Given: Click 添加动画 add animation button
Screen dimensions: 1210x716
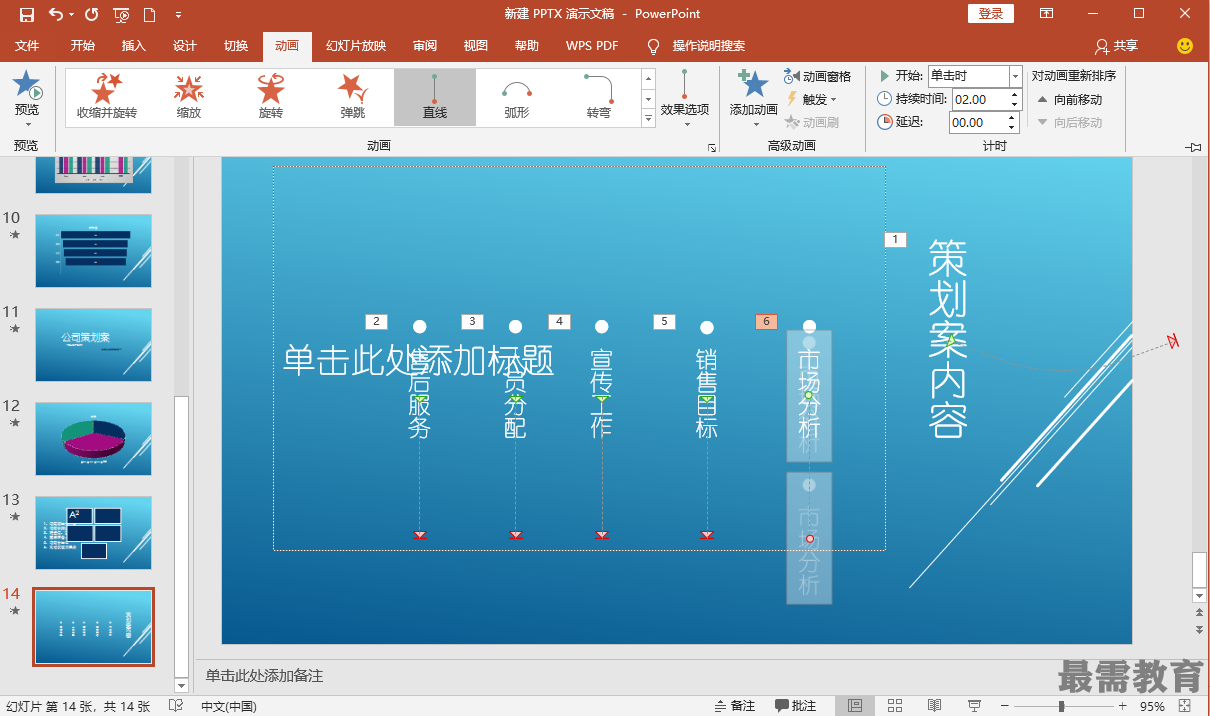Looking at the screenshot, I should pos(753,97).
